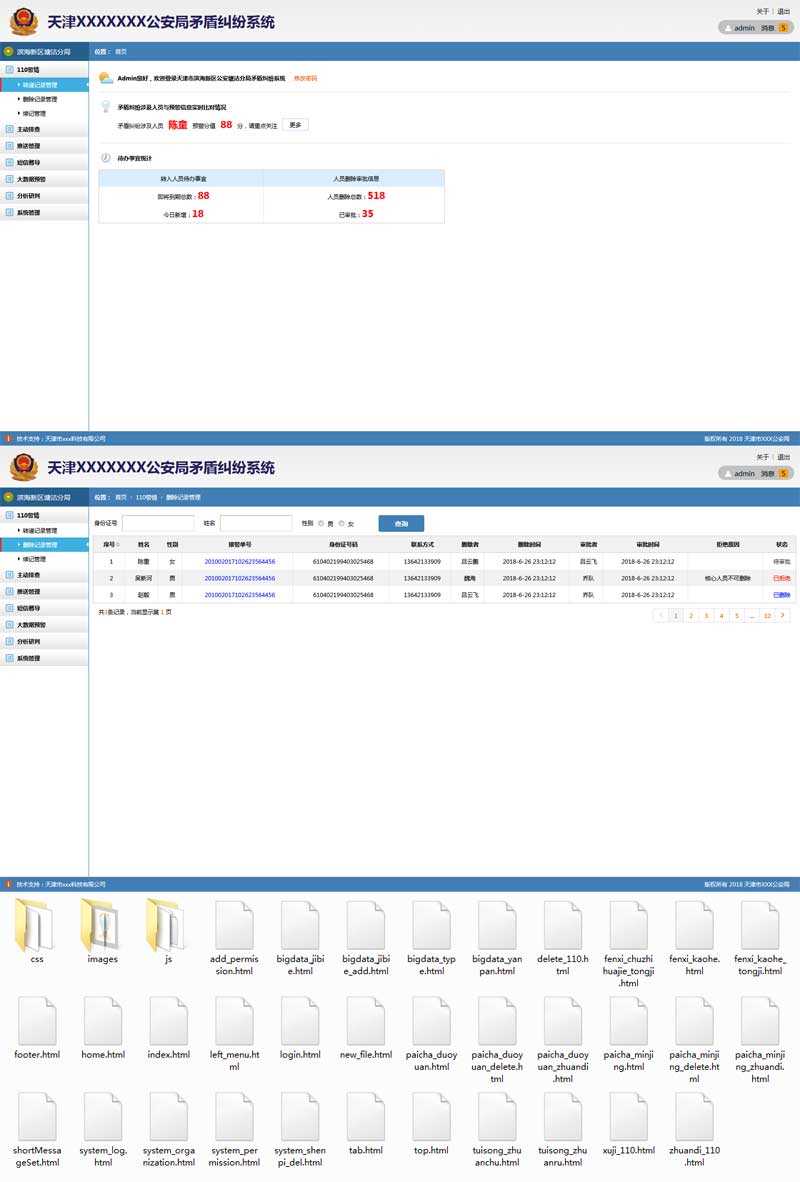This screenshot has width=800, height=1182.
Task: Select the home.html file icon
Action: pyautogui.click(x=102, y=1021)
